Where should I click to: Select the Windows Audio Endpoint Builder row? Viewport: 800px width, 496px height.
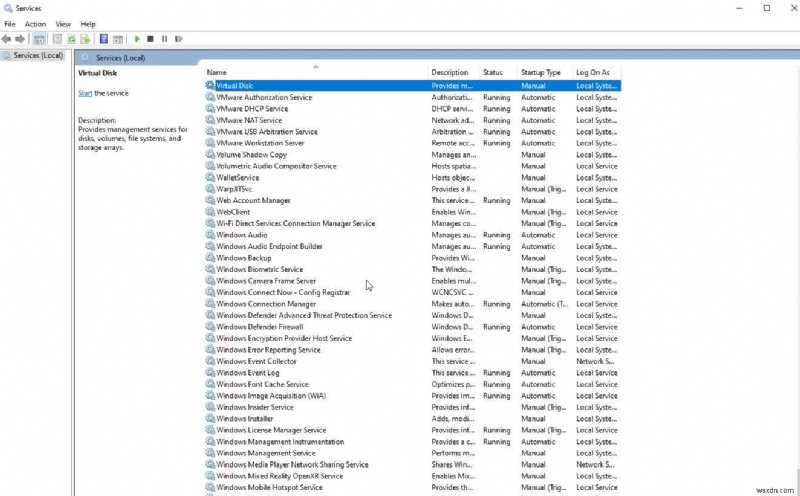(x=413, y=246)
